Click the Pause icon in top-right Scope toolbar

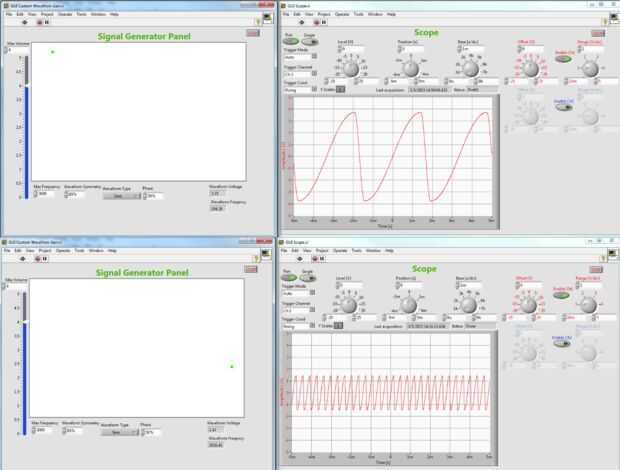(x=324, y=23)
